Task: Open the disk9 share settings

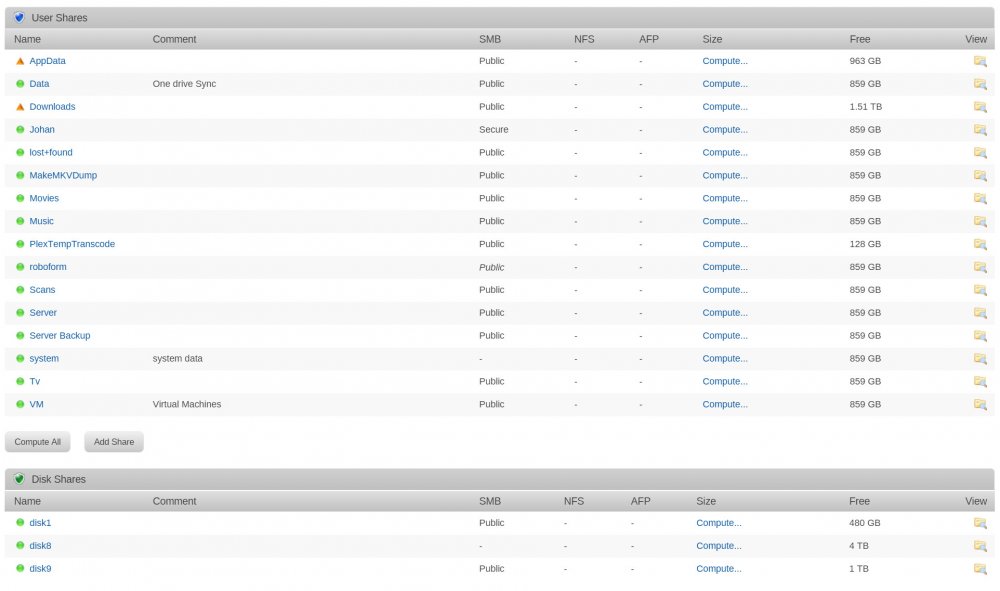Action: pyautogui.click(x=40, y=569)
